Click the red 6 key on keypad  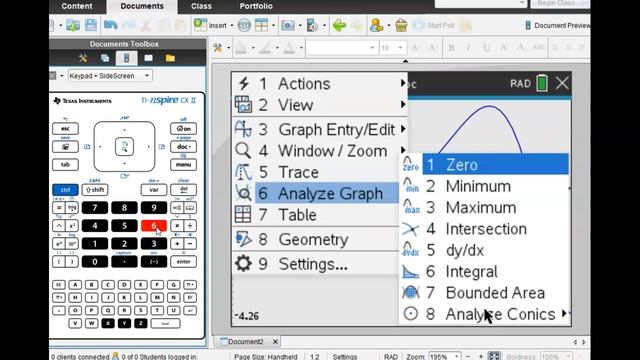coord(154,226)
